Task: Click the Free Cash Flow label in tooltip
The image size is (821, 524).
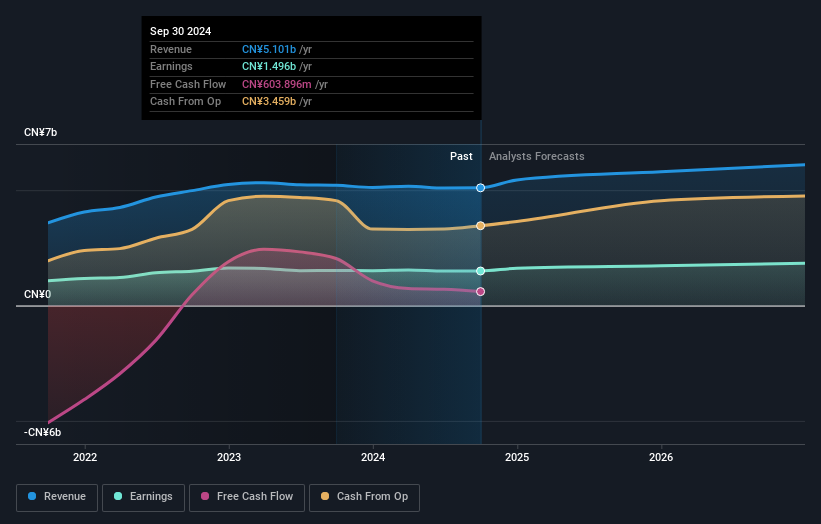Action: 188,84
